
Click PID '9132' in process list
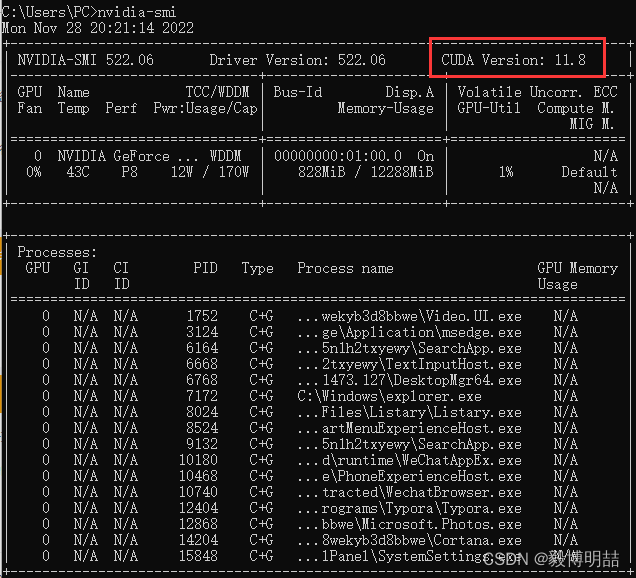point(202,444)
